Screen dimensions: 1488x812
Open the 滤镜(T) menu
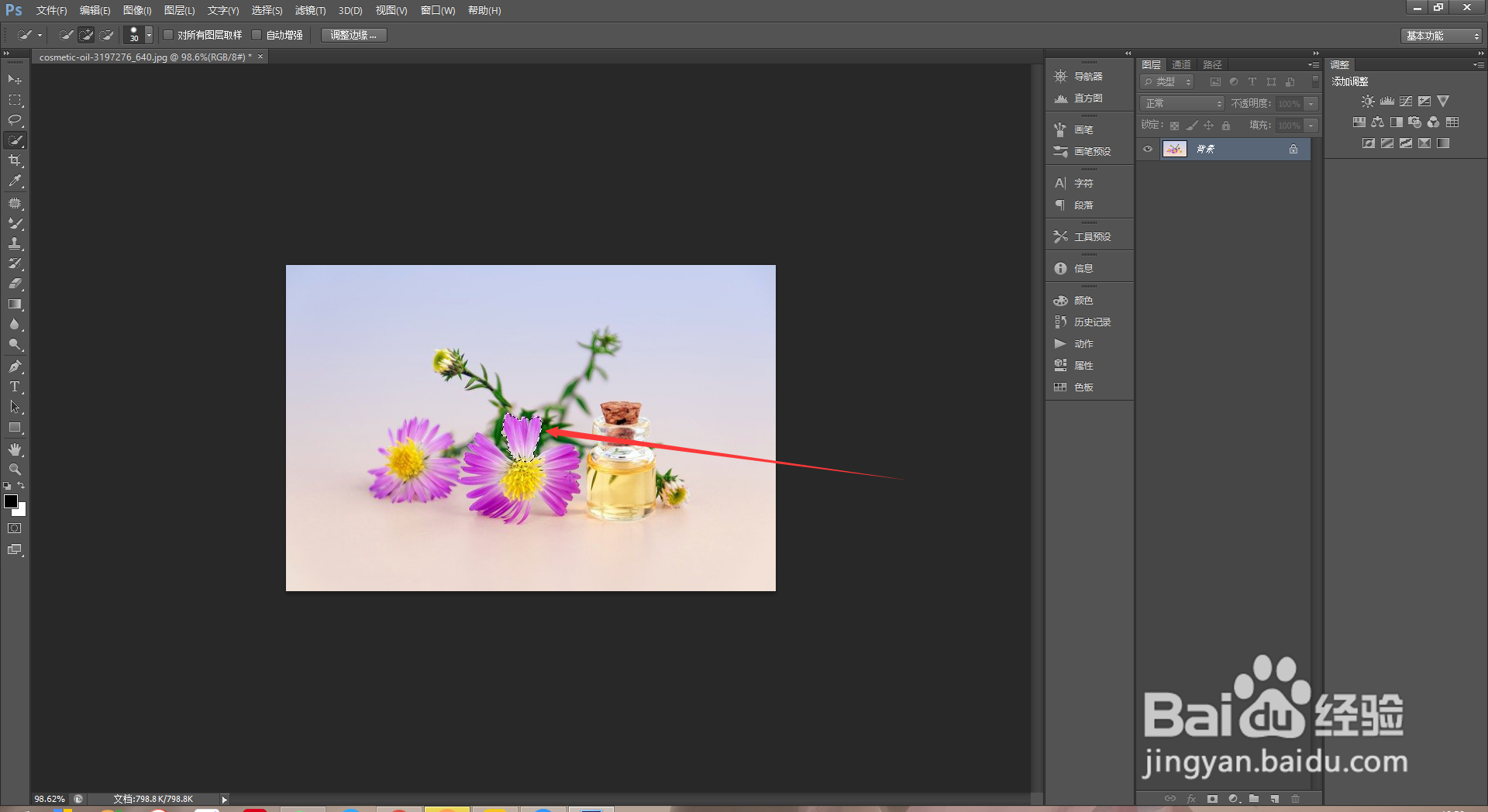pos(310,11)
